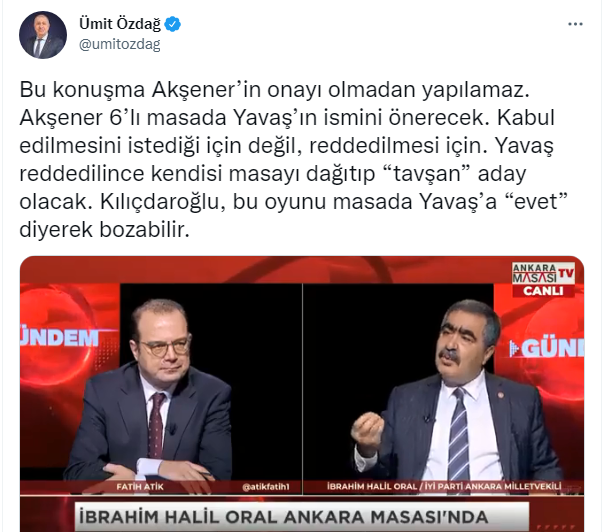Open the Ümit Özdağ display name link
The image size is (615, 532).
pyautogui.click(x=120, y=24)
